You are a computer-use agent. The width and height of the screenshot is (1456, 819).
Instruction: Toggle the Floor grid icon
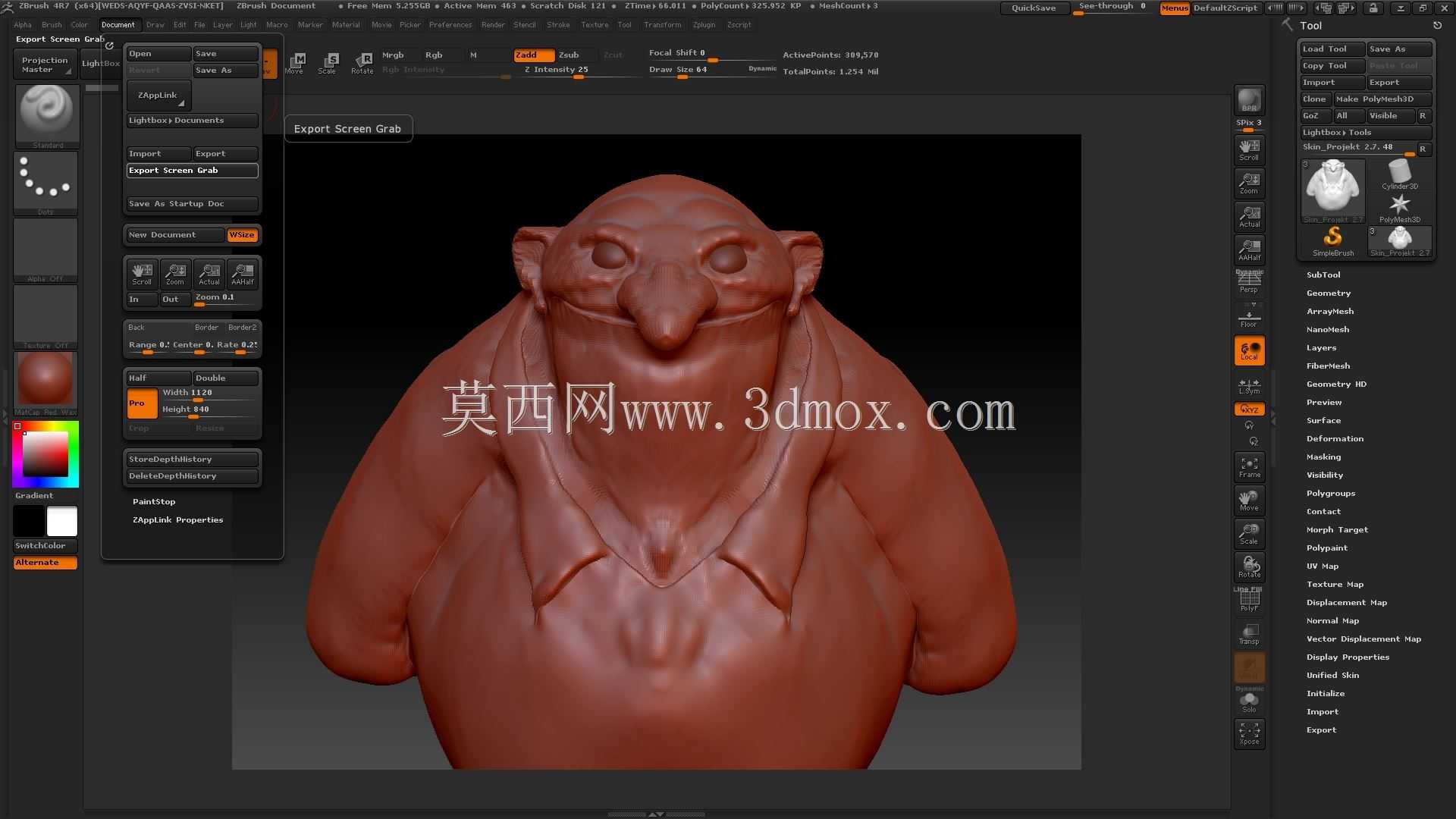[1249, 315]
